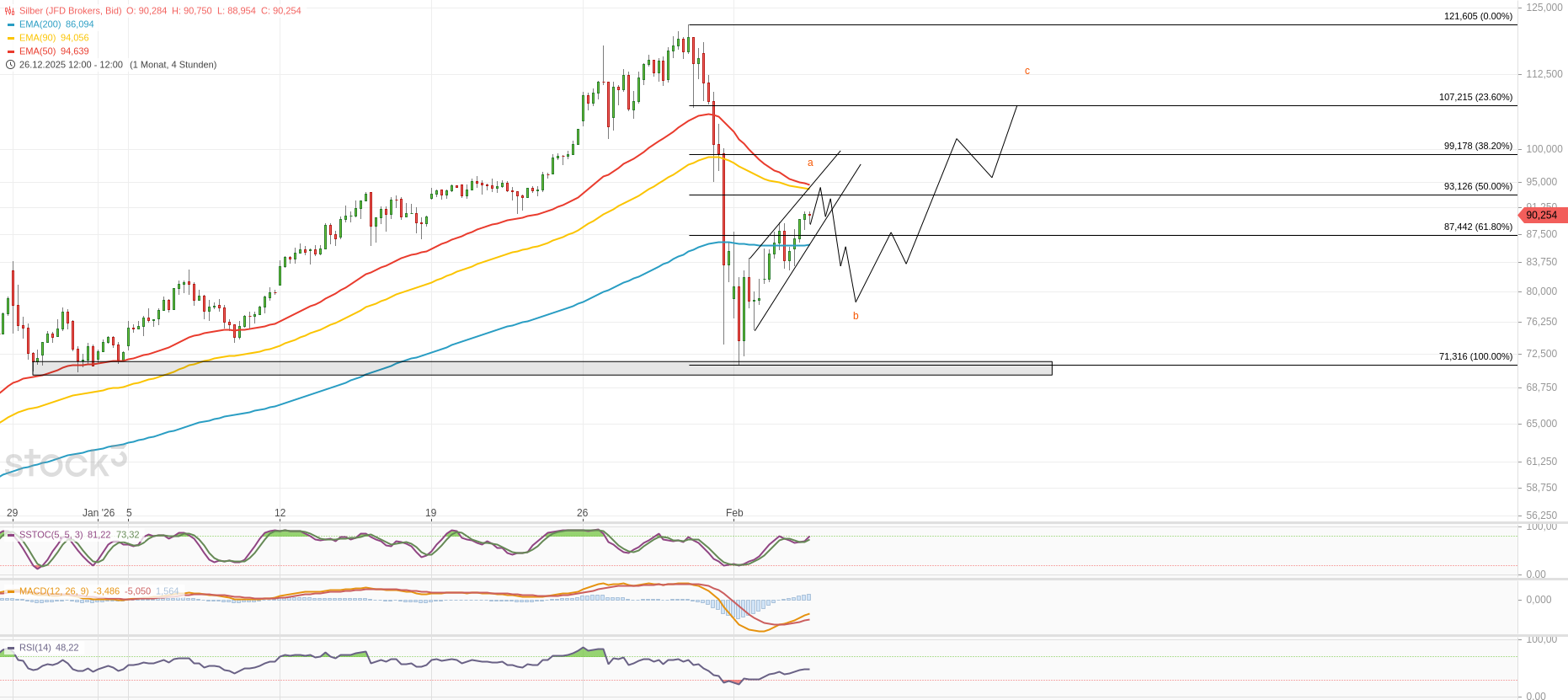Select the Silber (JFD Brokers, Bid) title

tap(71, 11)
